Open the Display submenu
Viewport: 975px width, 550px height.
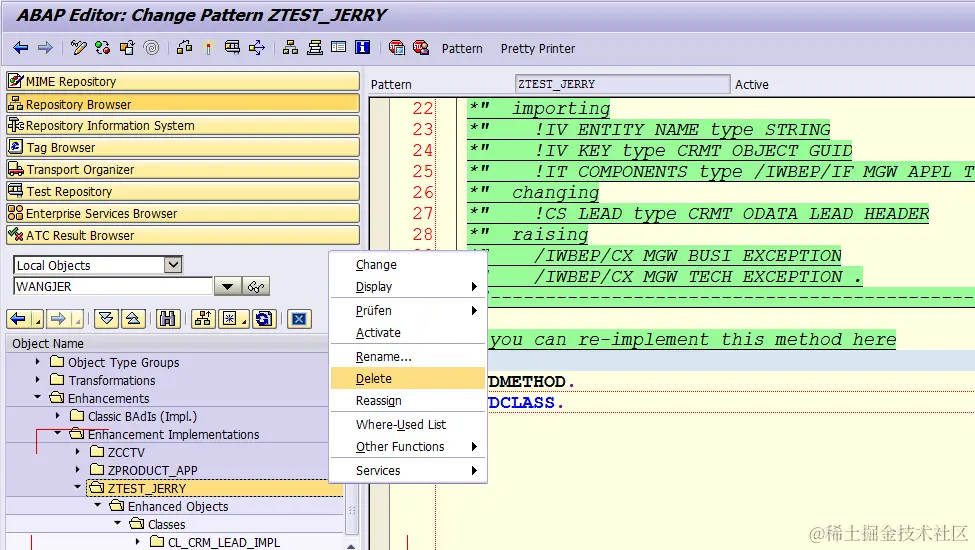tap(407, 286)
